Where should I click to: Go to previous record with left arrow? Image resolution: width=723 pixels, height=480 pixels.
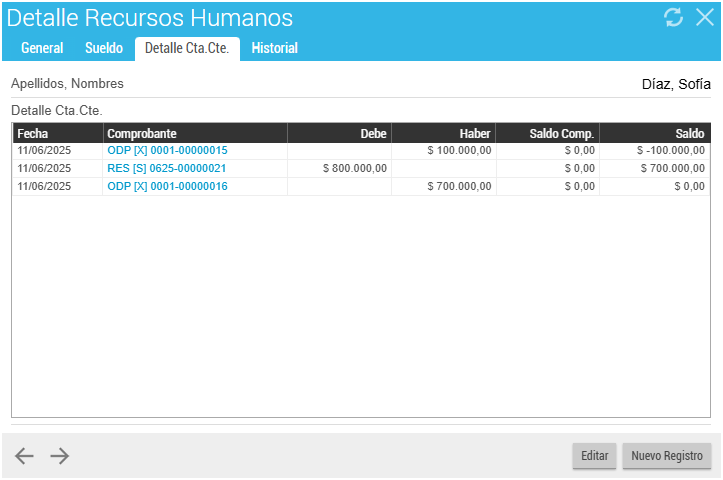coord(25,456)
